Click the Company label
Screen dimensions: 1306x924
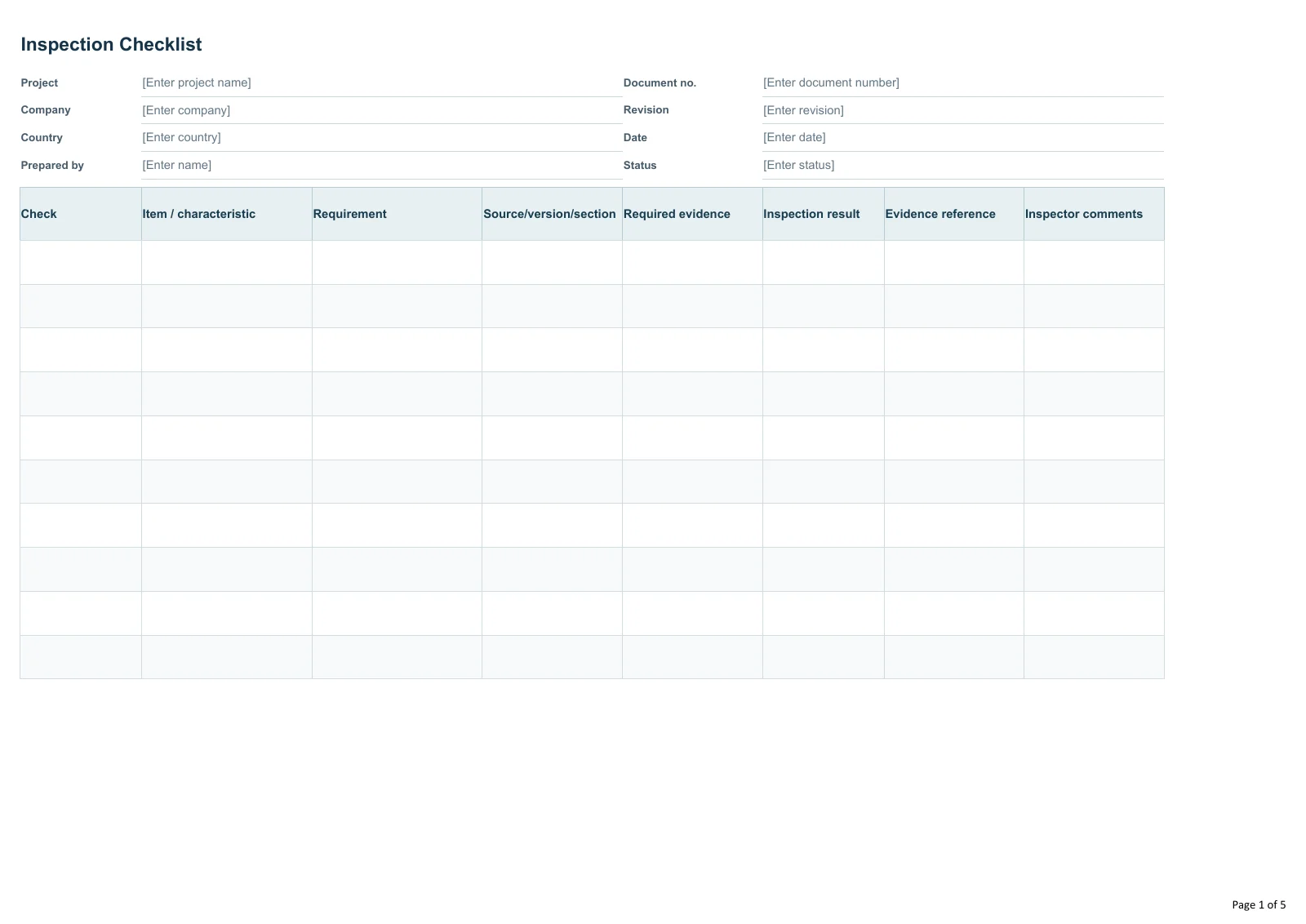point(46,110)
